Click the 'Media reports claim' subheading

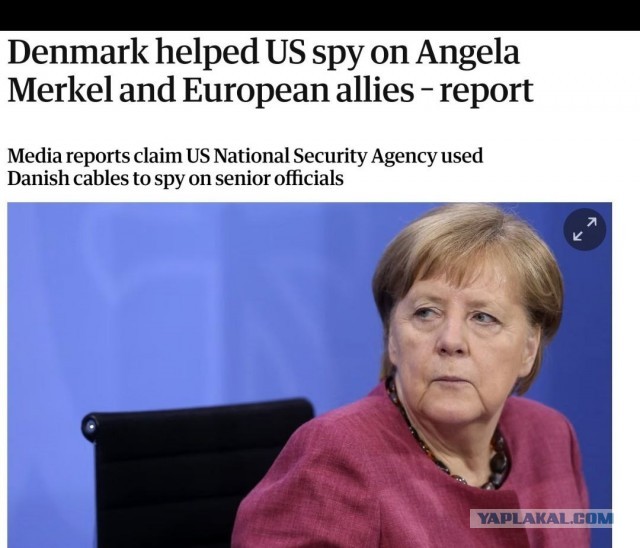[x=245, y=156]
